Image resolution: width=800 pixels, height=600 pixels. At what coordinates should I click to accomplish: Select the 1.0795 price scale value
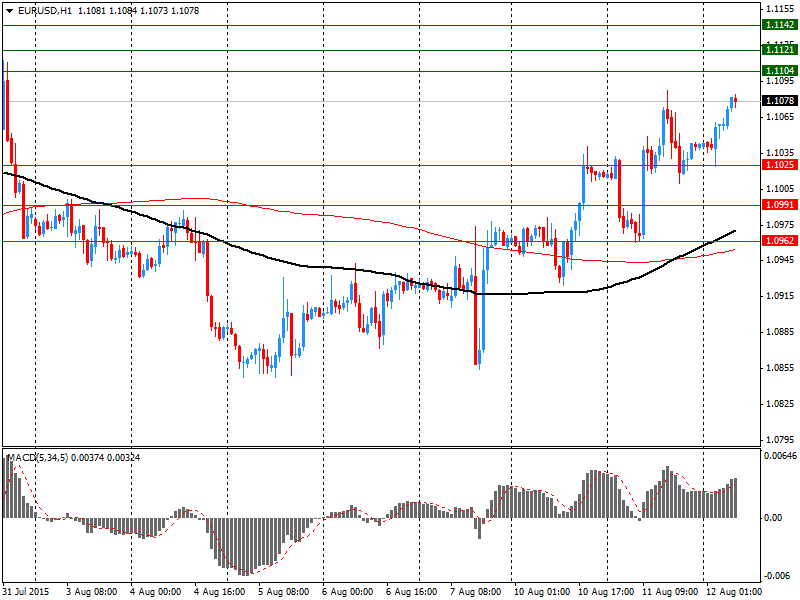(x=780, y=439)
